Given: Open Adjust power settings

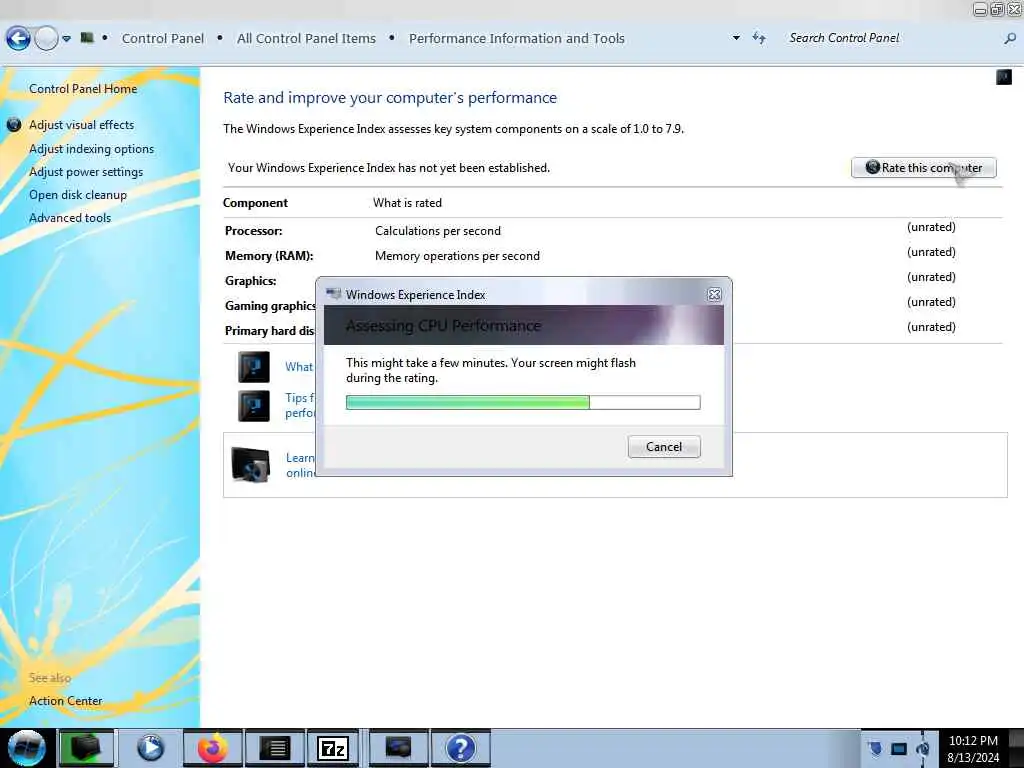Looking at the screenshot, I should [86, 172].
